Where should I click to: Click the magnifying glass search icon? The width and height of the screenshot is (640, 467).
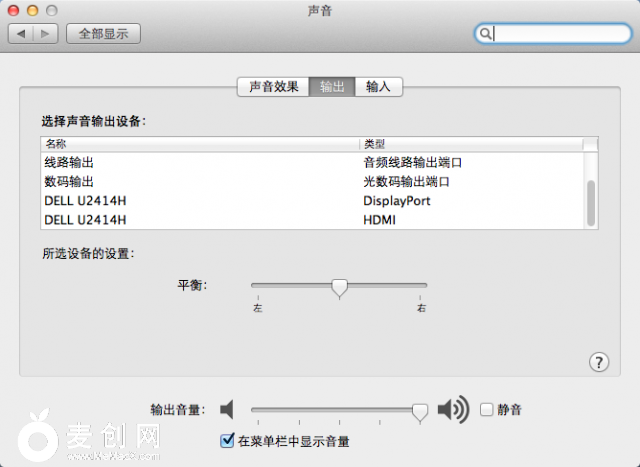click(x=486, y=34)
